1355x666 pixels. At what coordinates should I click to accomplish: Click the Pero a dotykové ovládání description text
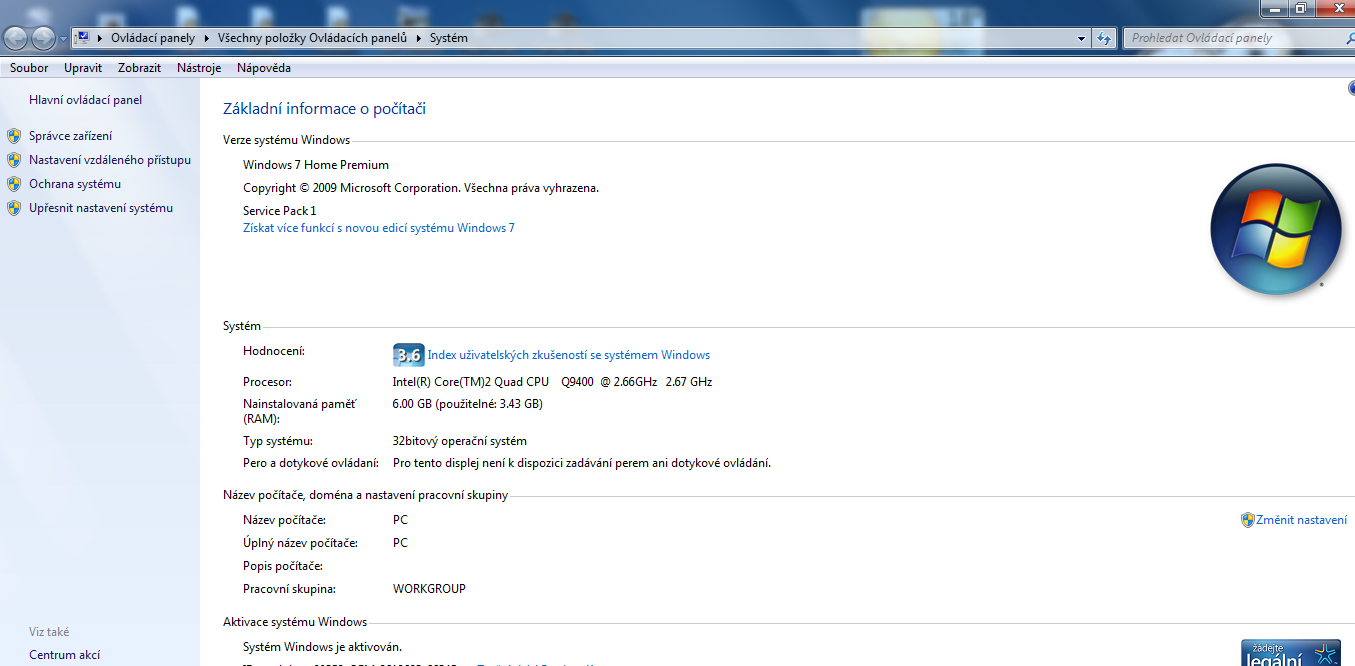click(x=582, y=463)
